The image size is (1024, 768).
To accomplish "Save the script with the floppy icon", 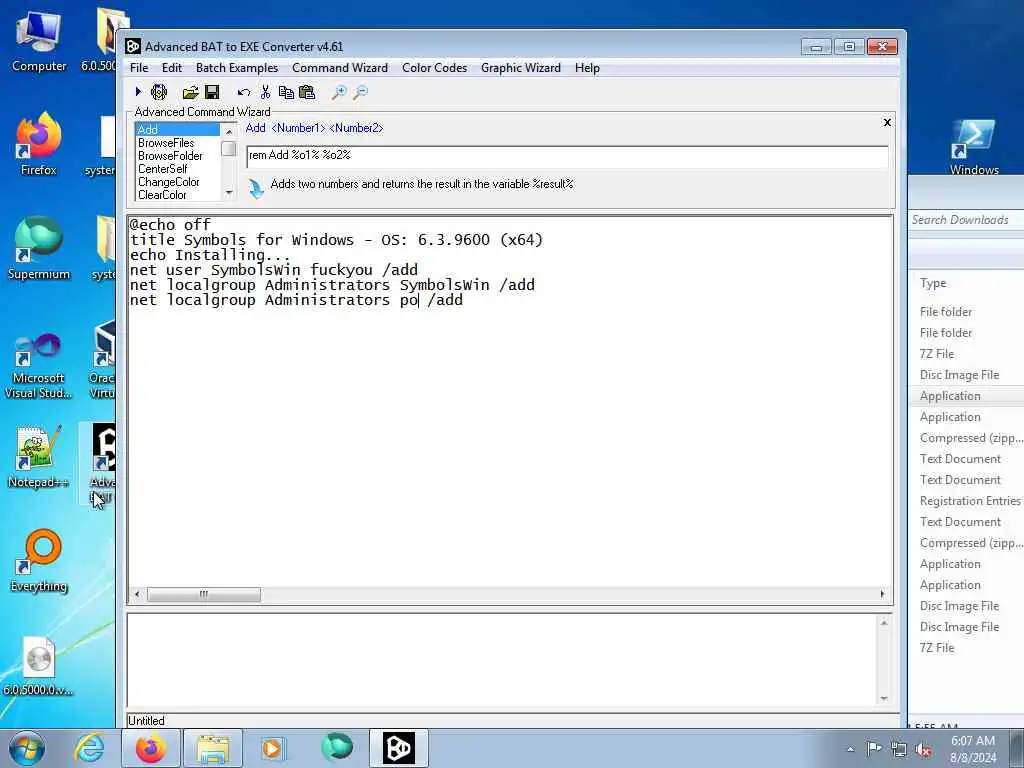I will pyautogui.click(x=212, y=92).
